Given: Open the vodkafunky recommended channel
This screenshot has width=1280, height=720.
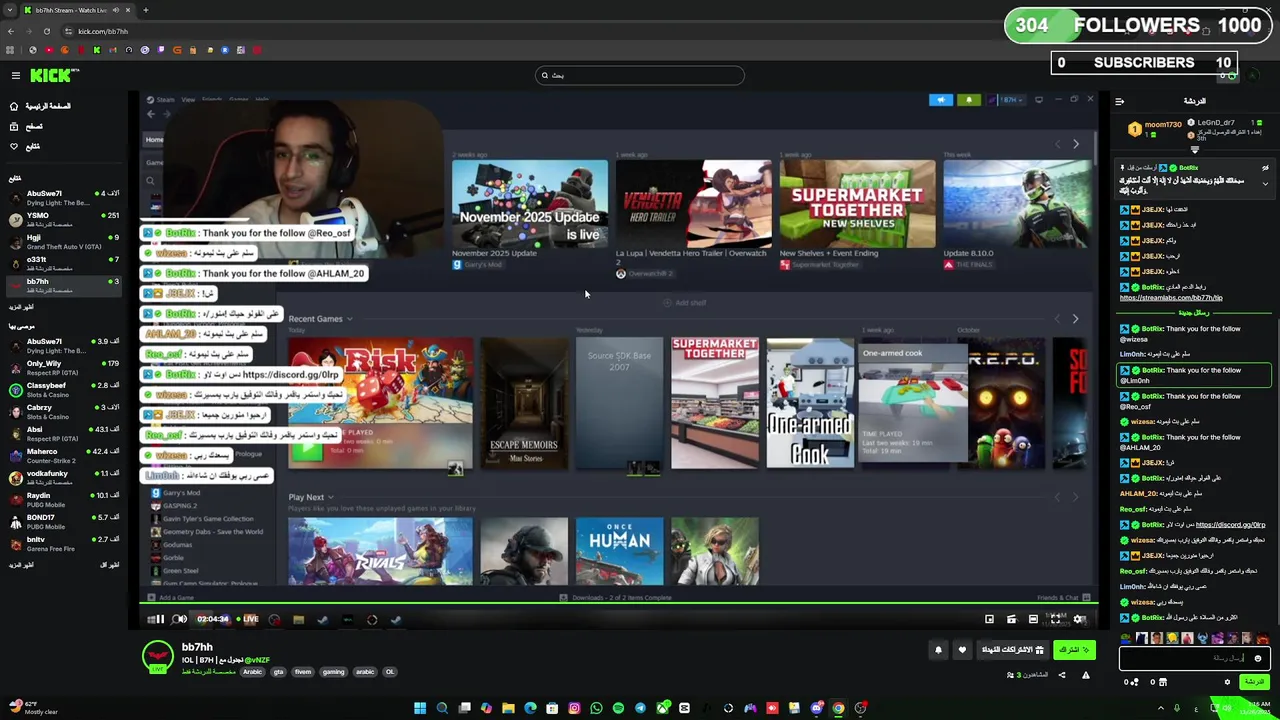Looking at the screenshot, I should coord(62,478).
